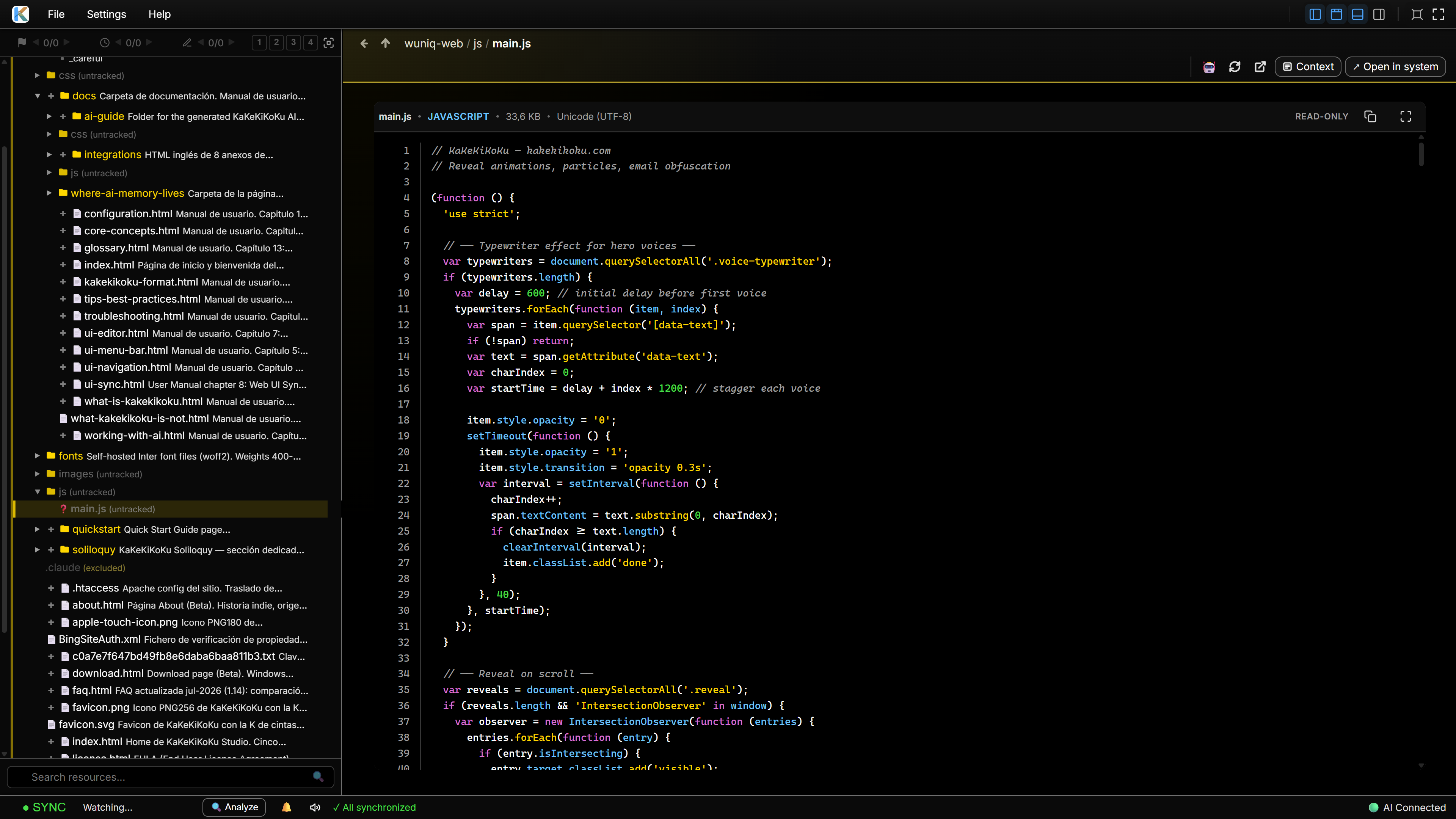Click the pencil edits icon
Viewport: 1456px width, 819px height.
pyautogui.click(x=187, y=42)
